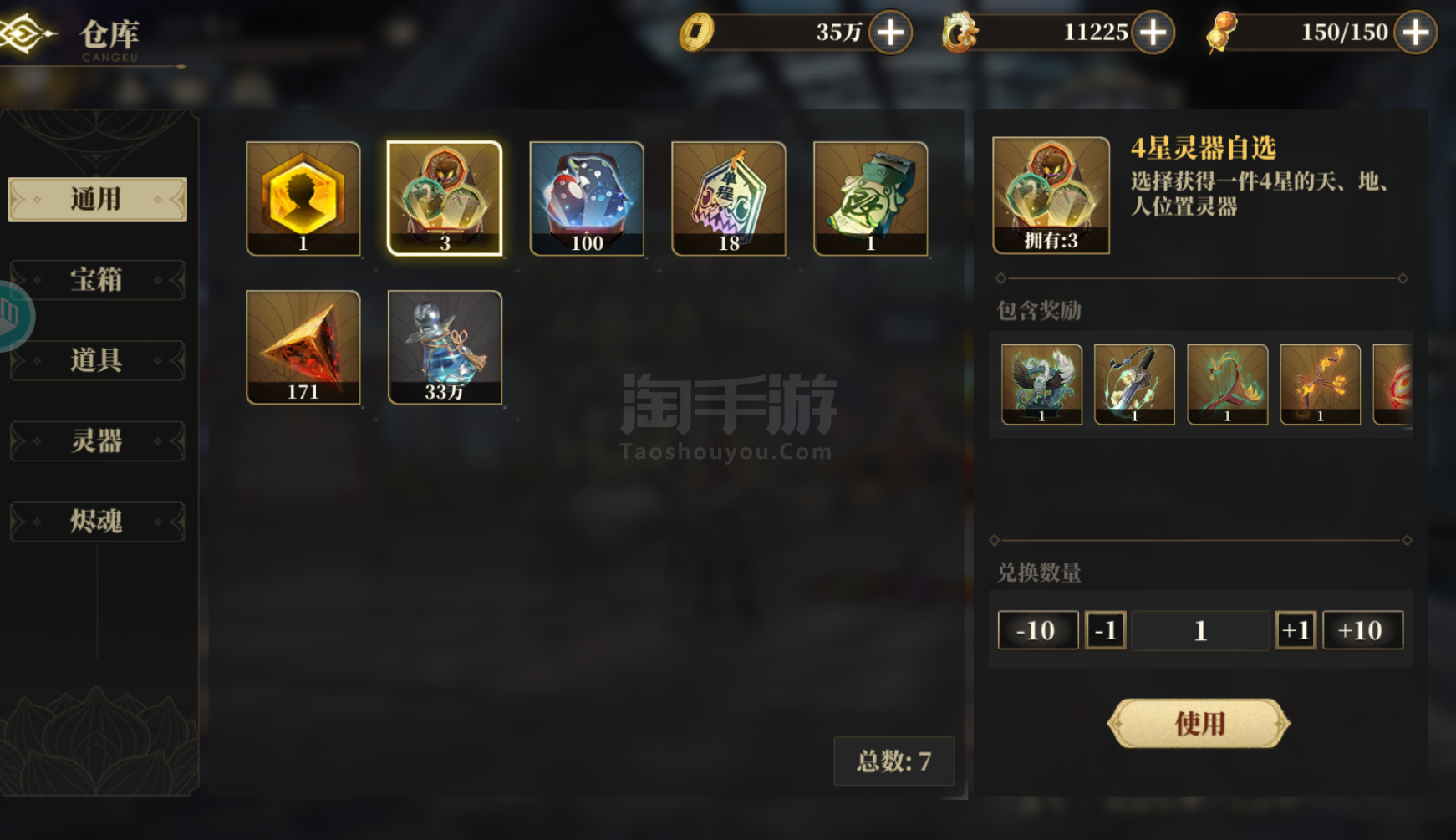Screen dimensions: 1456x840
Task: Add more gold coins with plus icon
Action: pyautogui.click(x=890, y=33)
